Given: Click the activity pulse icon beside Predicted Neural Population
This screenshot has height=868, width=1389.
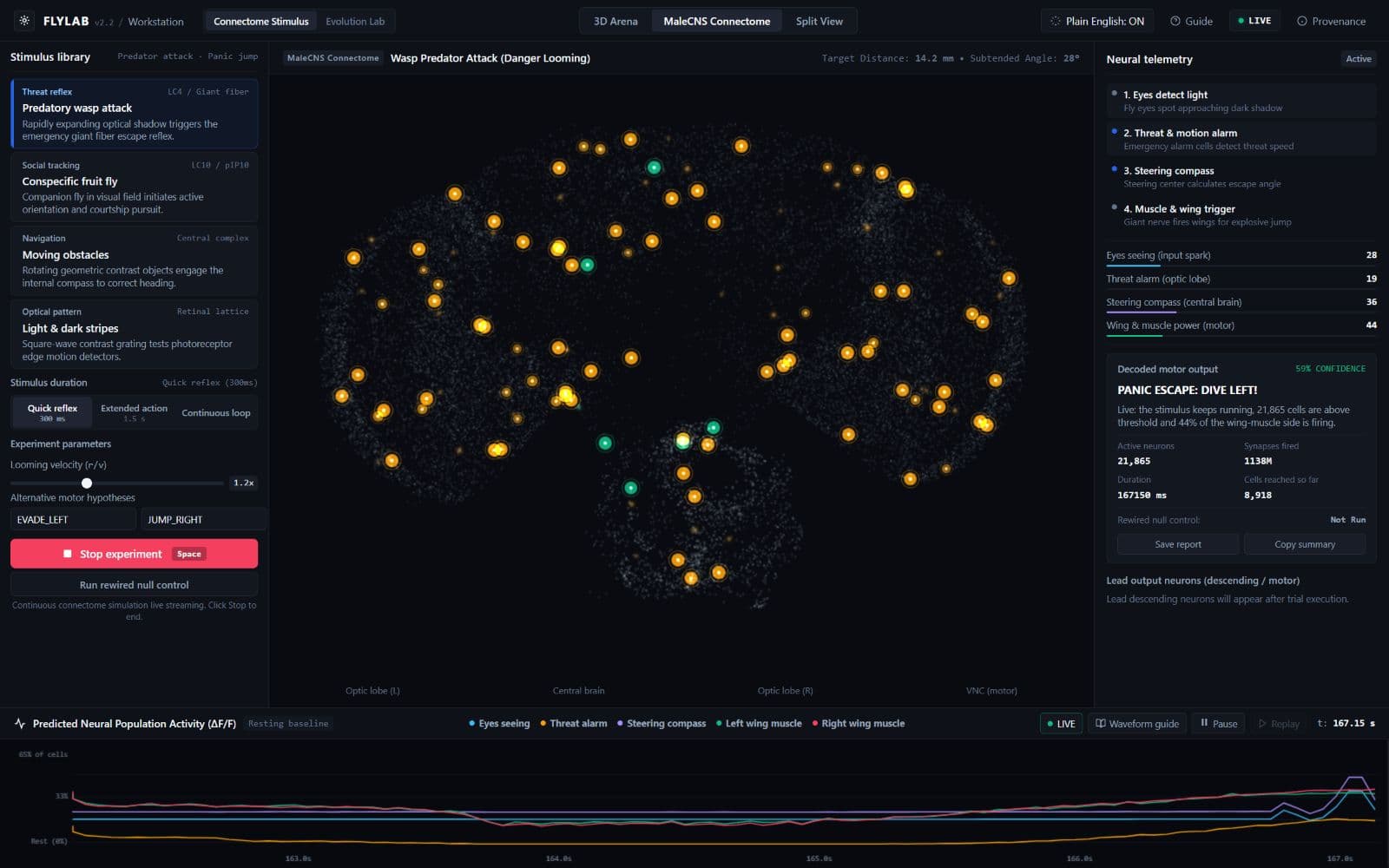Looking at the screenshot, I should 20,723.
